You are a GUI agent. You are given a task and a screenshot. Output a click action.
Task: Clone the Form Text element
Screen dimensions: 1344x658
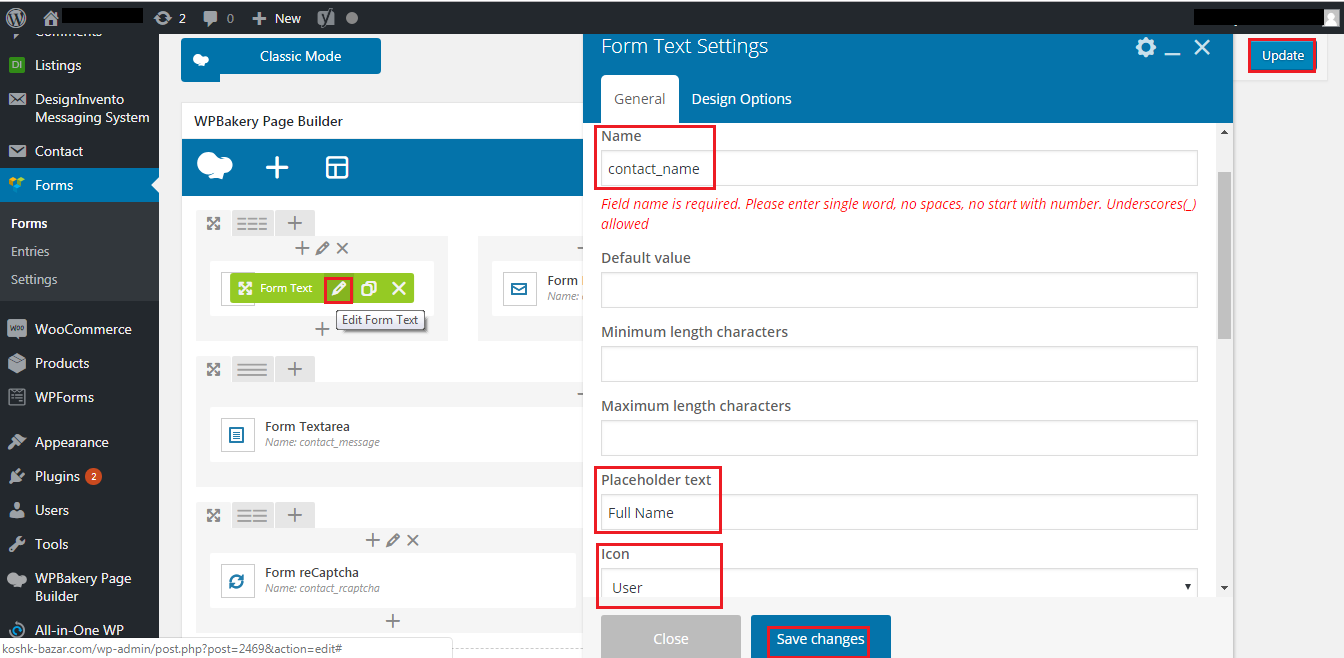pos(369,288)
